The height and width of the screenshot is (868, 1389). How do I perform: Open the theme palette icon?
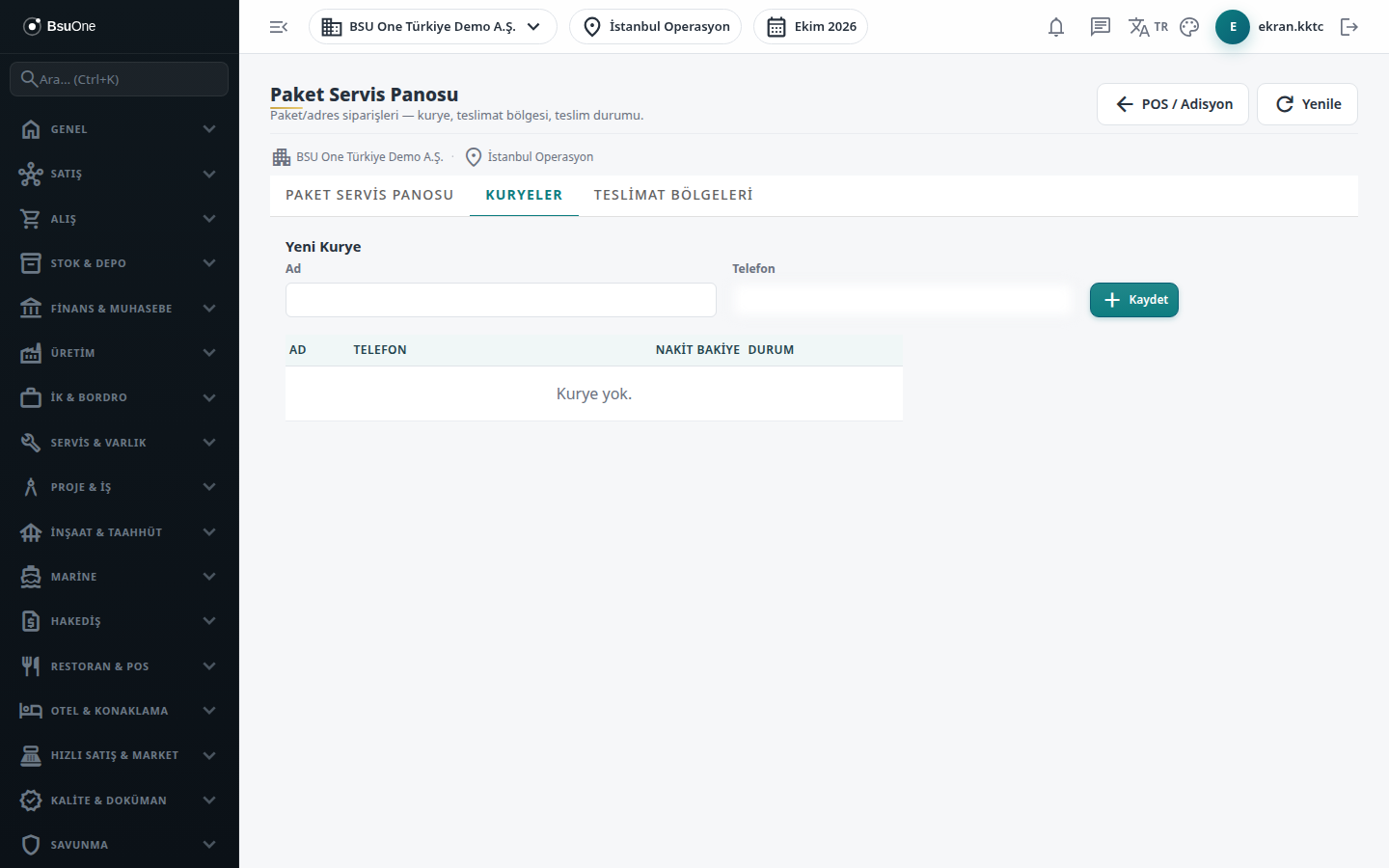(x=1189, y=27)
